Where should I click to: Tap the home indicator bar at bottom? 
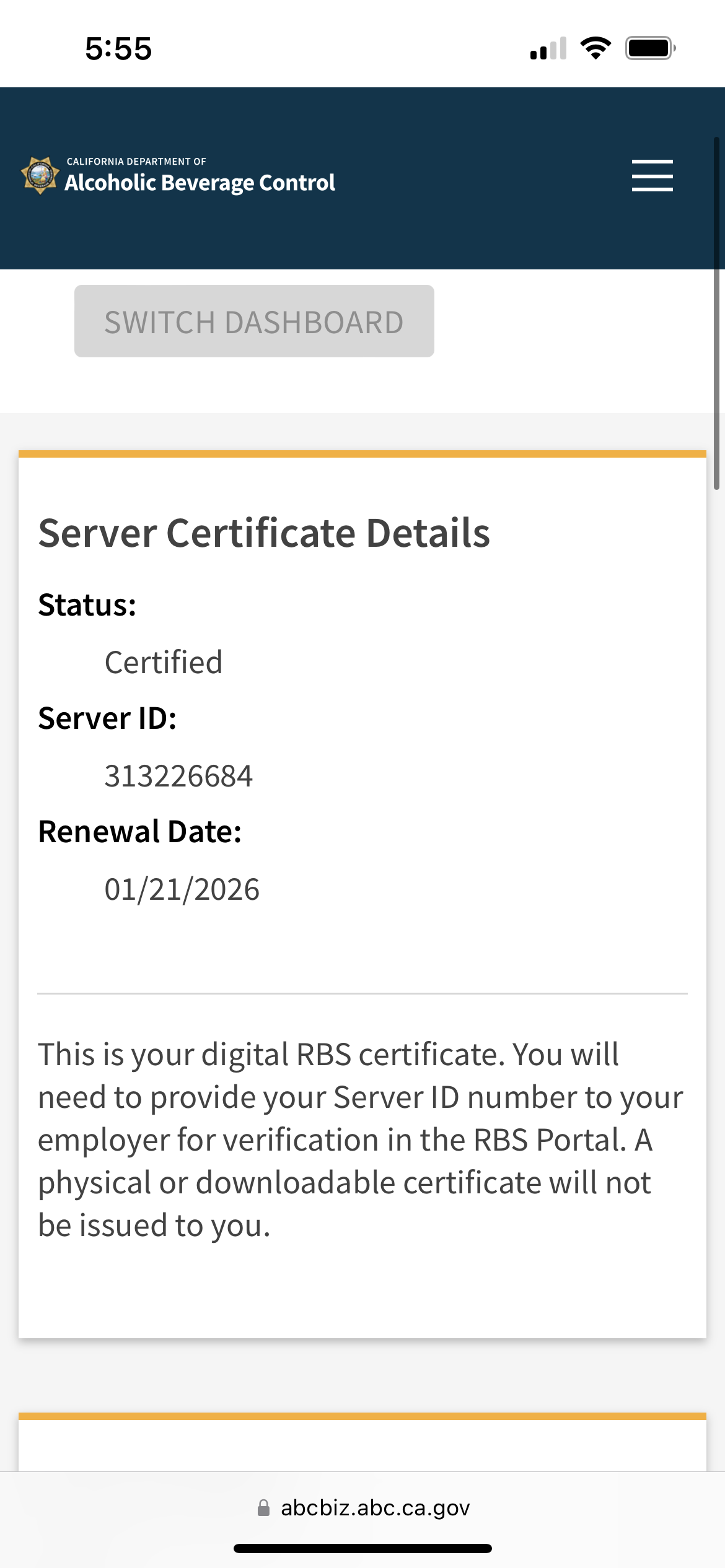tap(362, 1549)
